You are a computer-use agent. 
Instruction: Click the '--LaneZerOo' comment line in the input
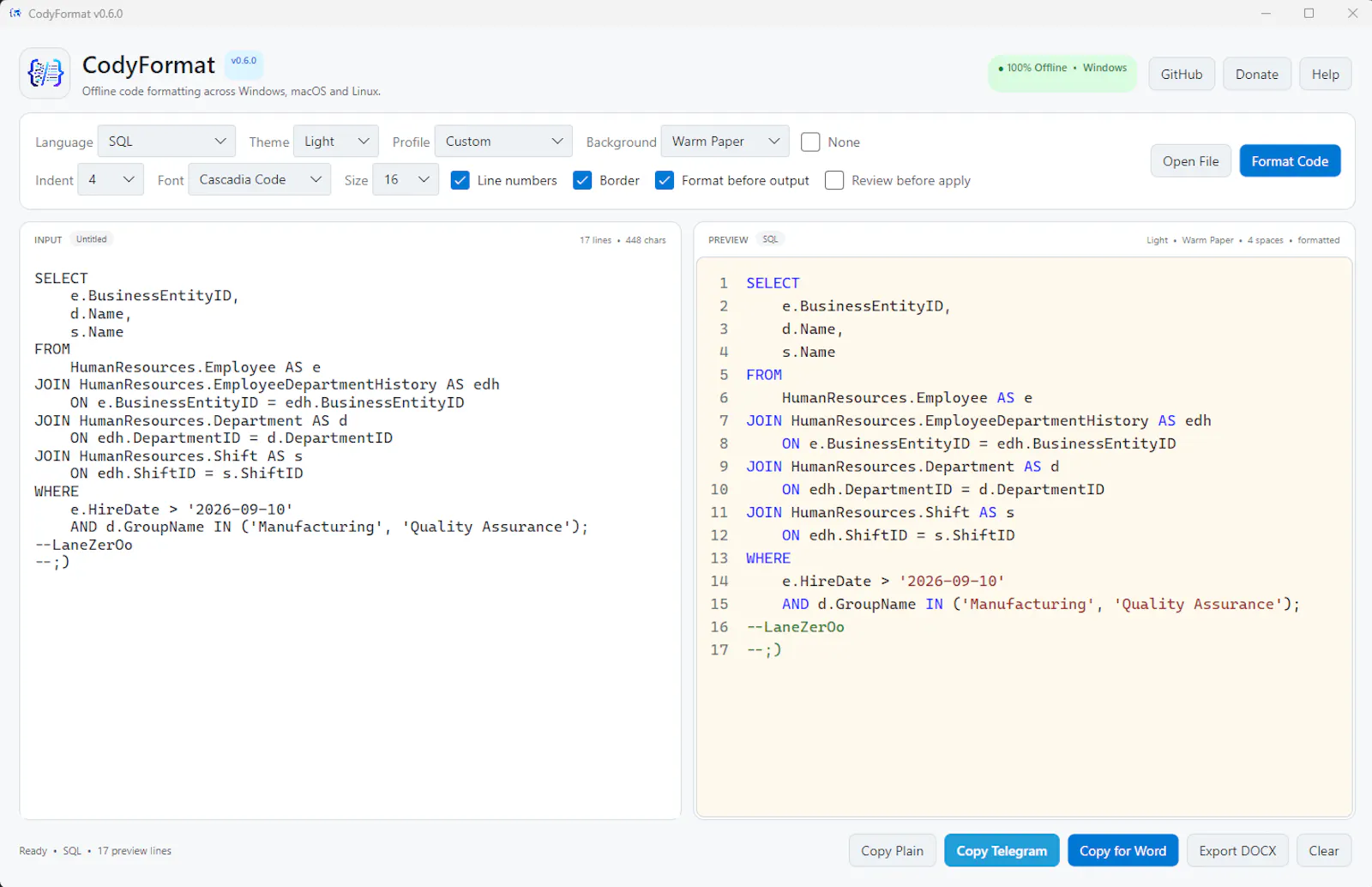click(84, 545)
